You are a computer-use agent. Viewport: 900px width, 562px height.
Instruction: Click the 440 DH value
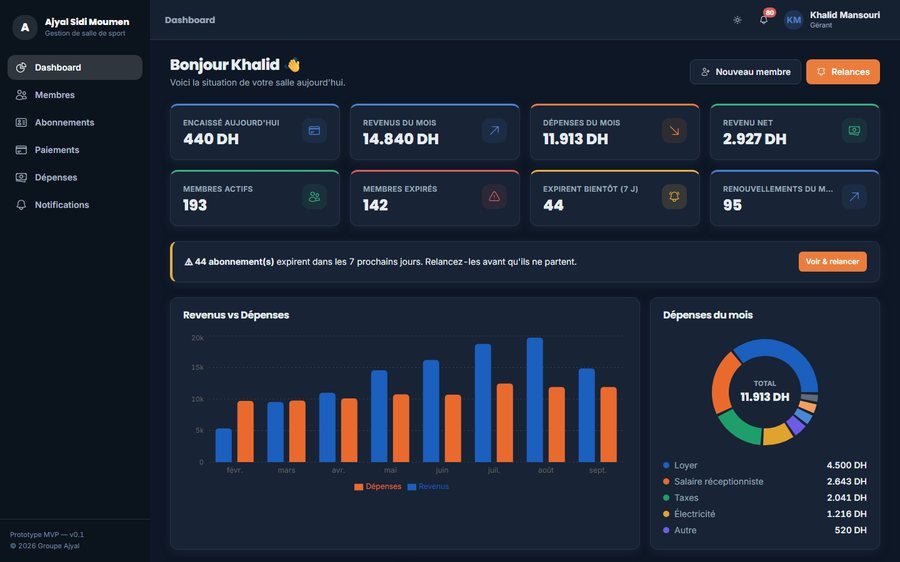pos(211,139)
